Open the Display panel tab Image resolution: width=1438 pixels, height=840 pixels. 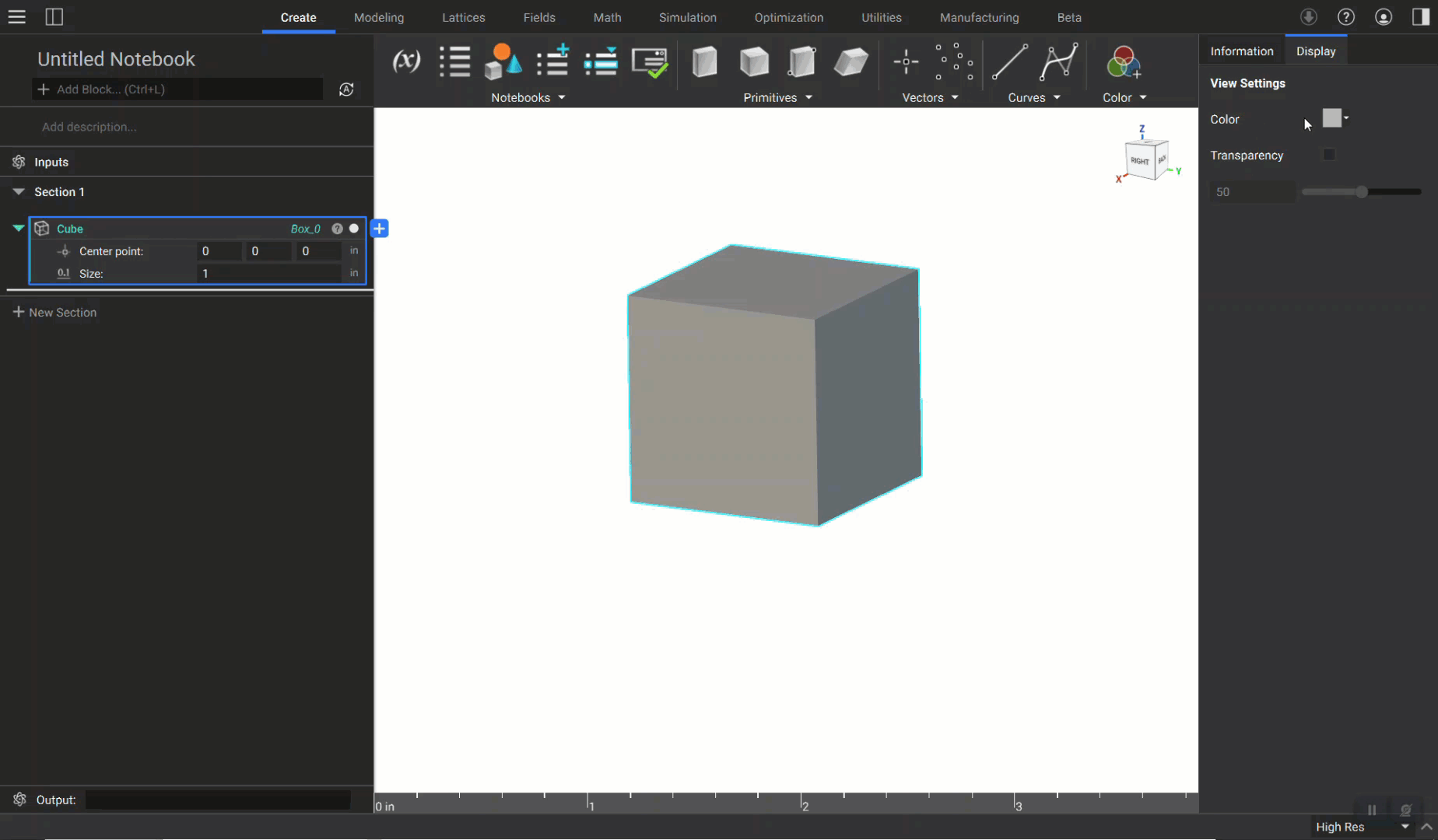point(1316,51)
